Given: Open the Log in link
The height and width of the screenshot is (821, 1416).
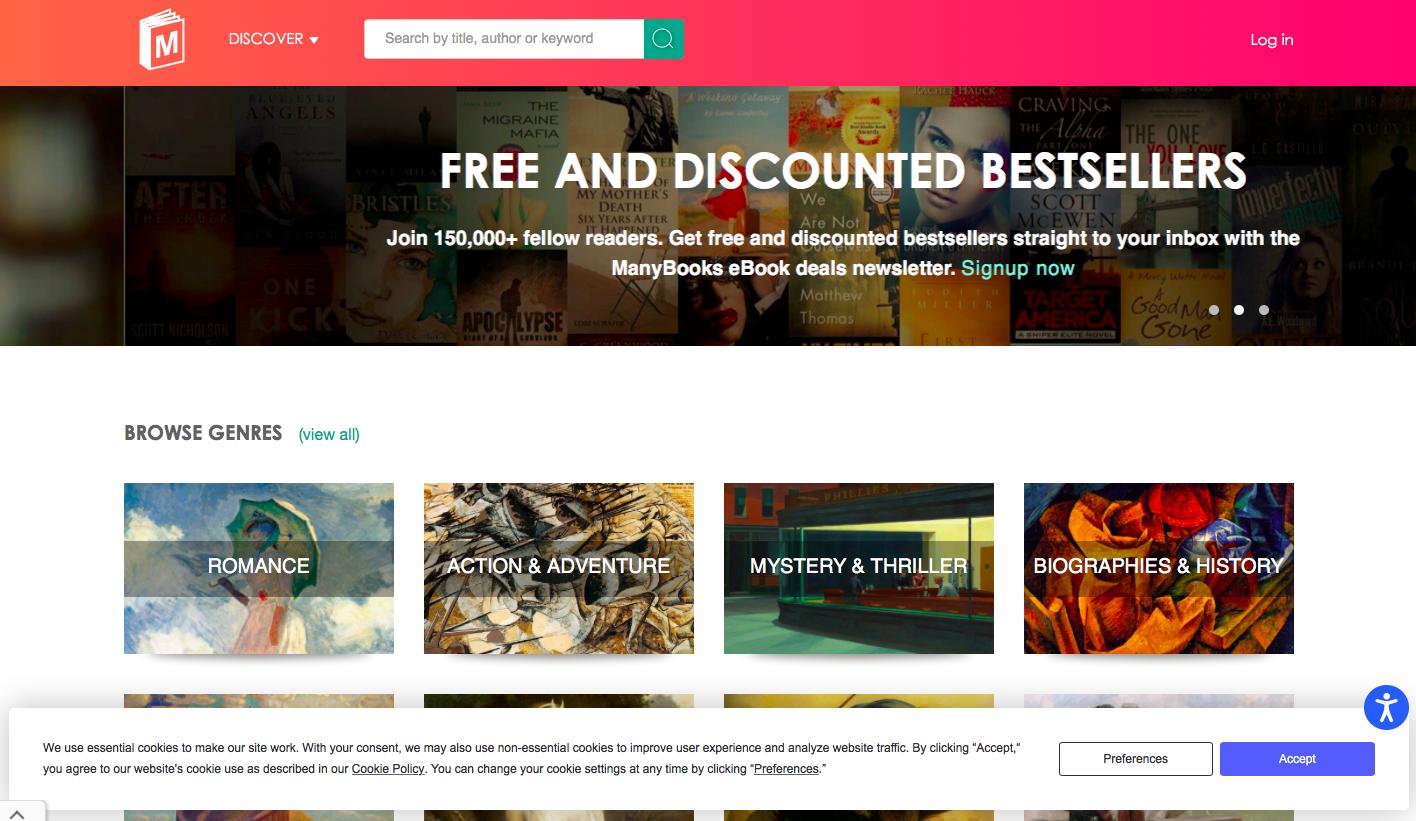Looking at the screenshot, I should pyautogui.click(x=1271, y=40).
